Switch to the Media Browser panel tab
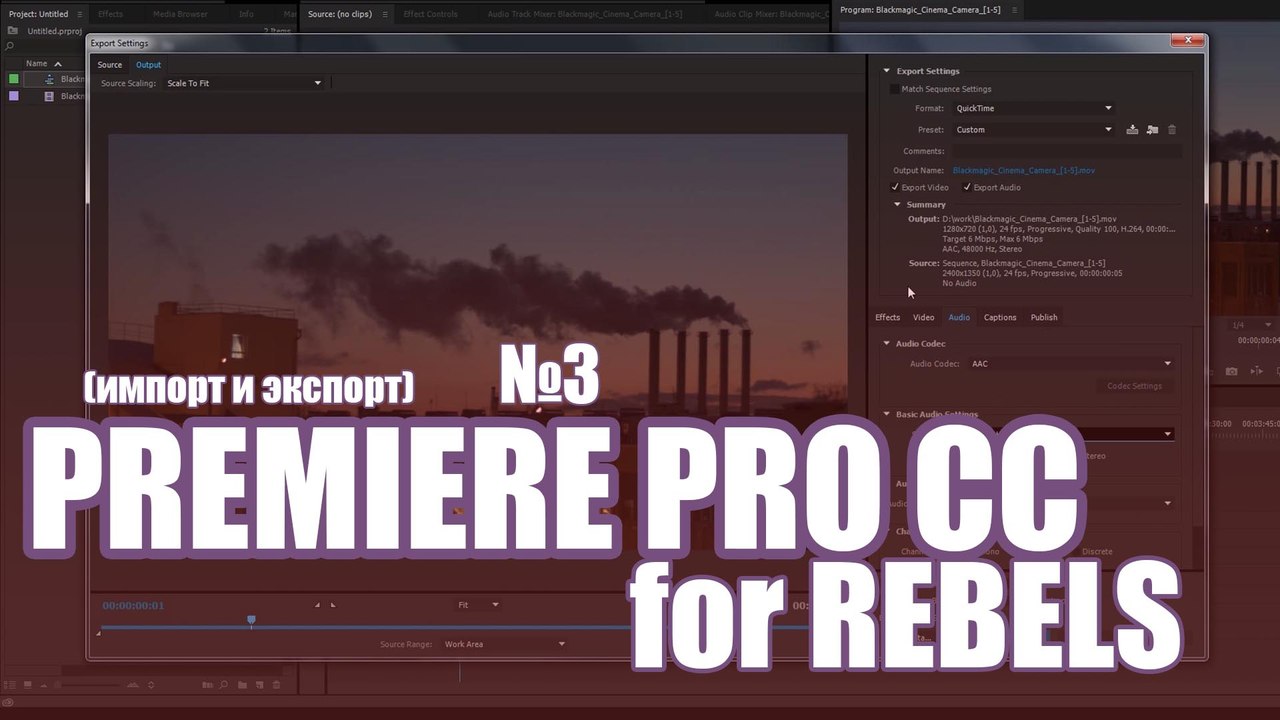 click(x=180, y=15)
